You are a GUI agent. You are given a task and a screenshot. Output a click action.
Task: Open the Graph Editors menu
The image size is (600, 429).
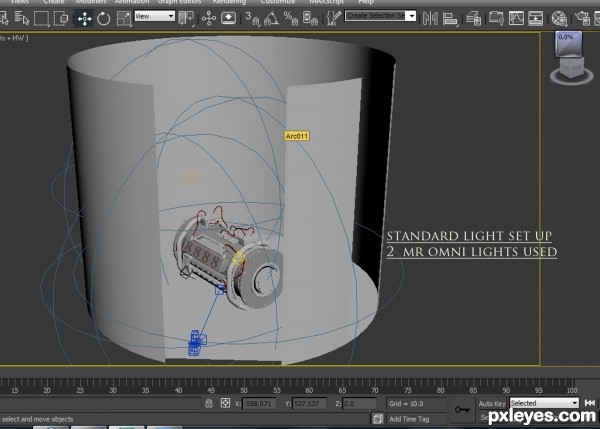coord(179,2)
